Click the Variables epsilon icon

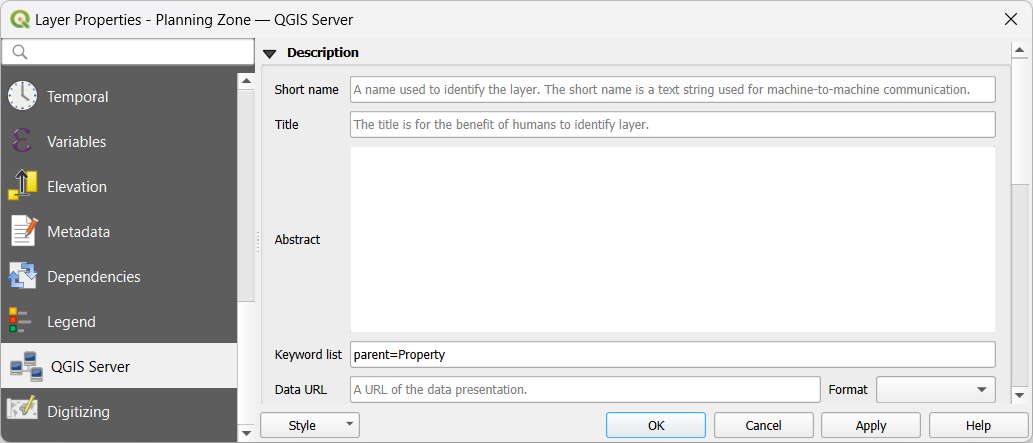click(22, 141)
